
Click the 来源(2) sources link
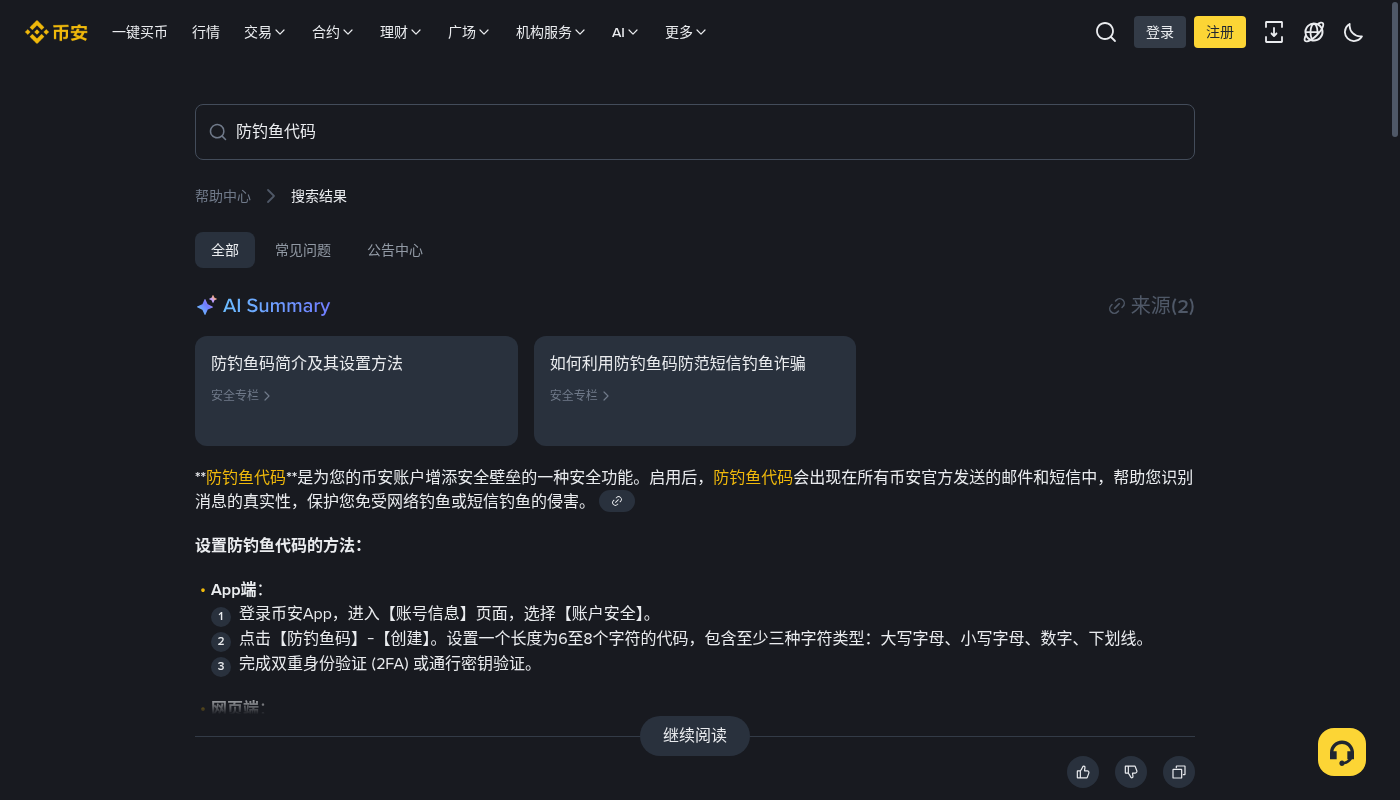click(x=1152, y=306)
